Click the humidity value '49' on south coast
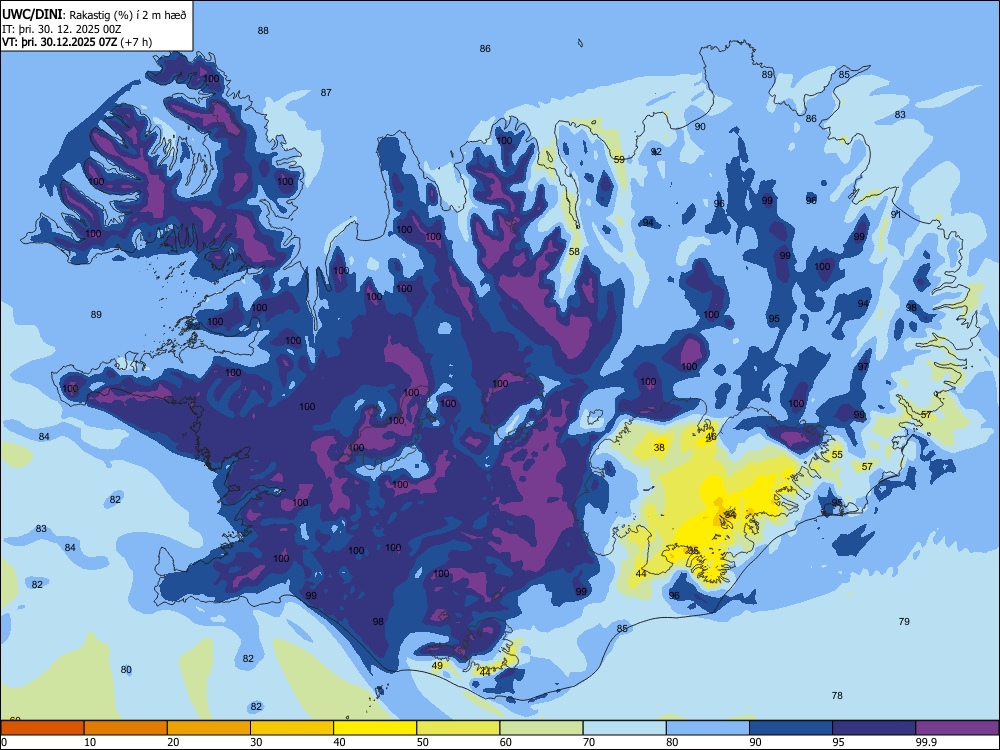This screenshot has height=750, width=1000. tap(437, 666)
